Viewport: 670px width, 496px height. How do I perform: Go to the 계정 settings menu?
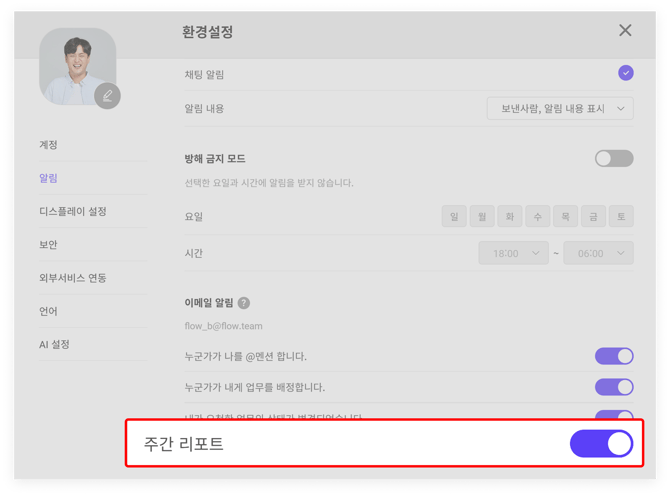tap(48, 145)
